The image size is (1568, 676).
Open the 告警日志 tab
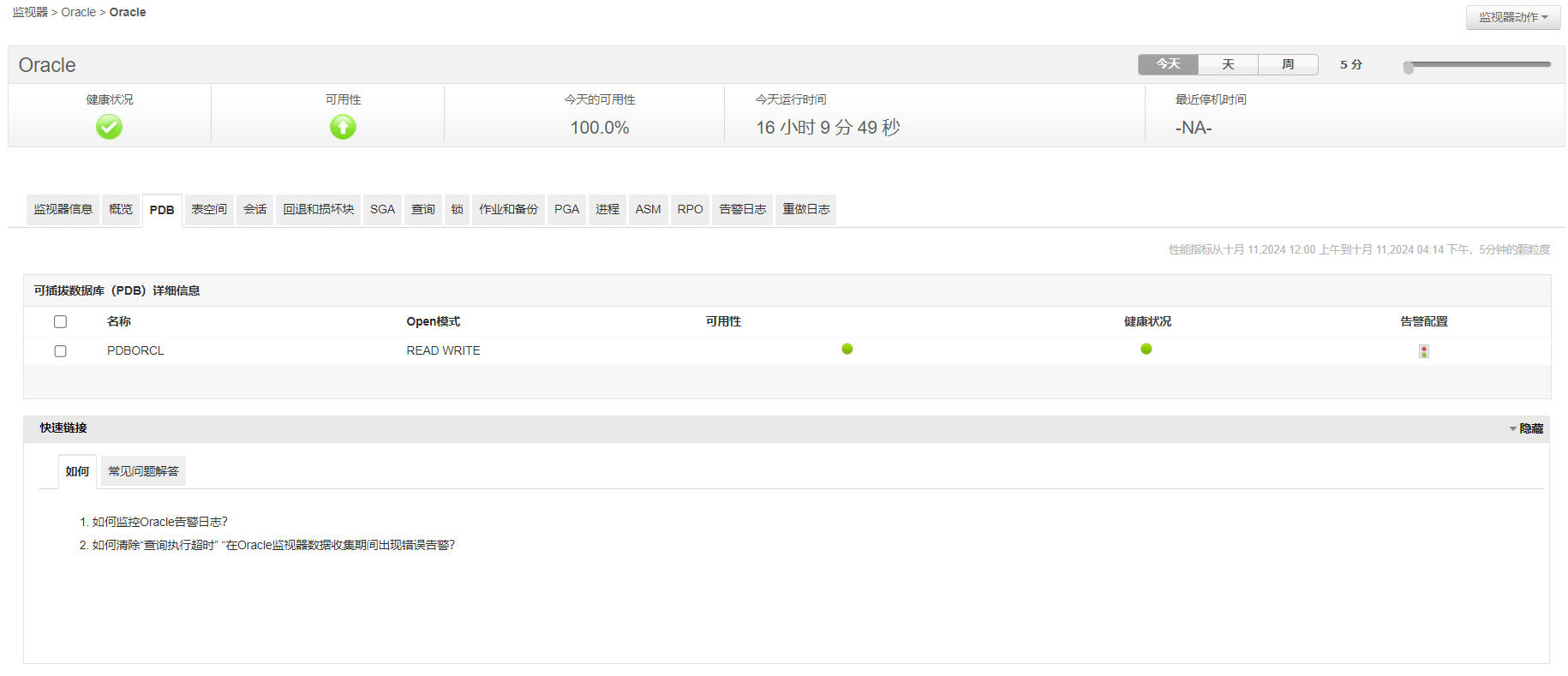(743, 210)
